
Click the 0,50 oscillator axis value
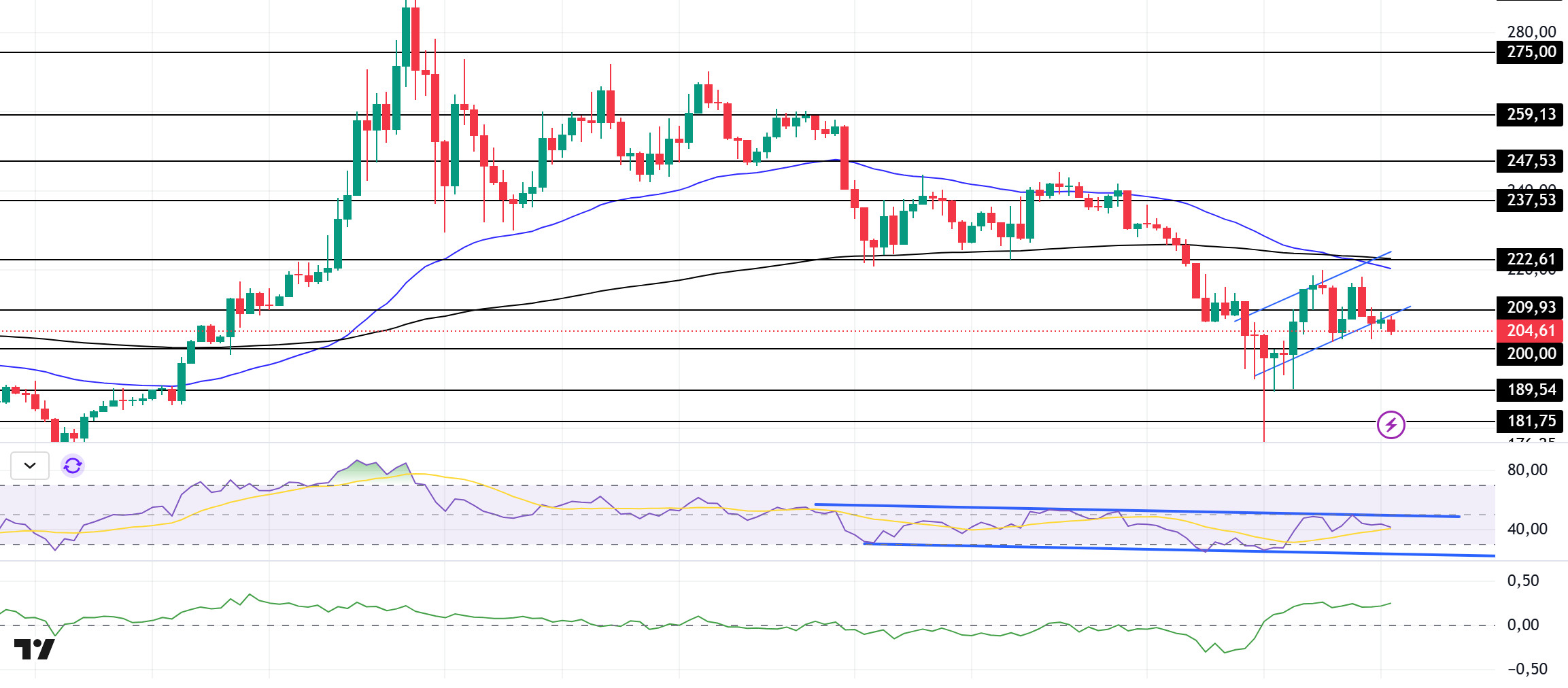pos(1523,581)
